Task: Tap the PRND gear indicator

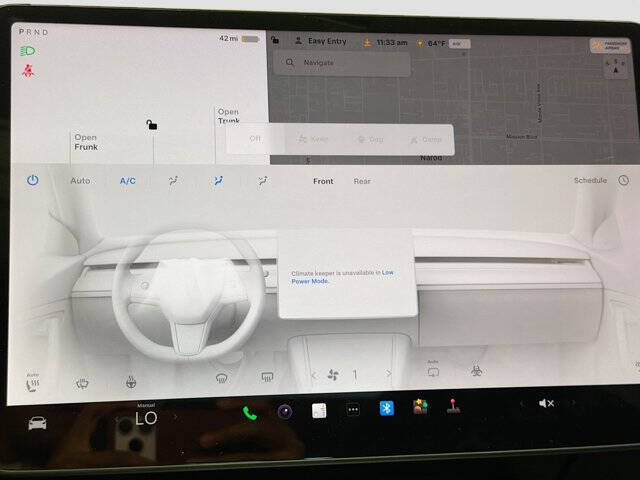Action: click(33, 31)
